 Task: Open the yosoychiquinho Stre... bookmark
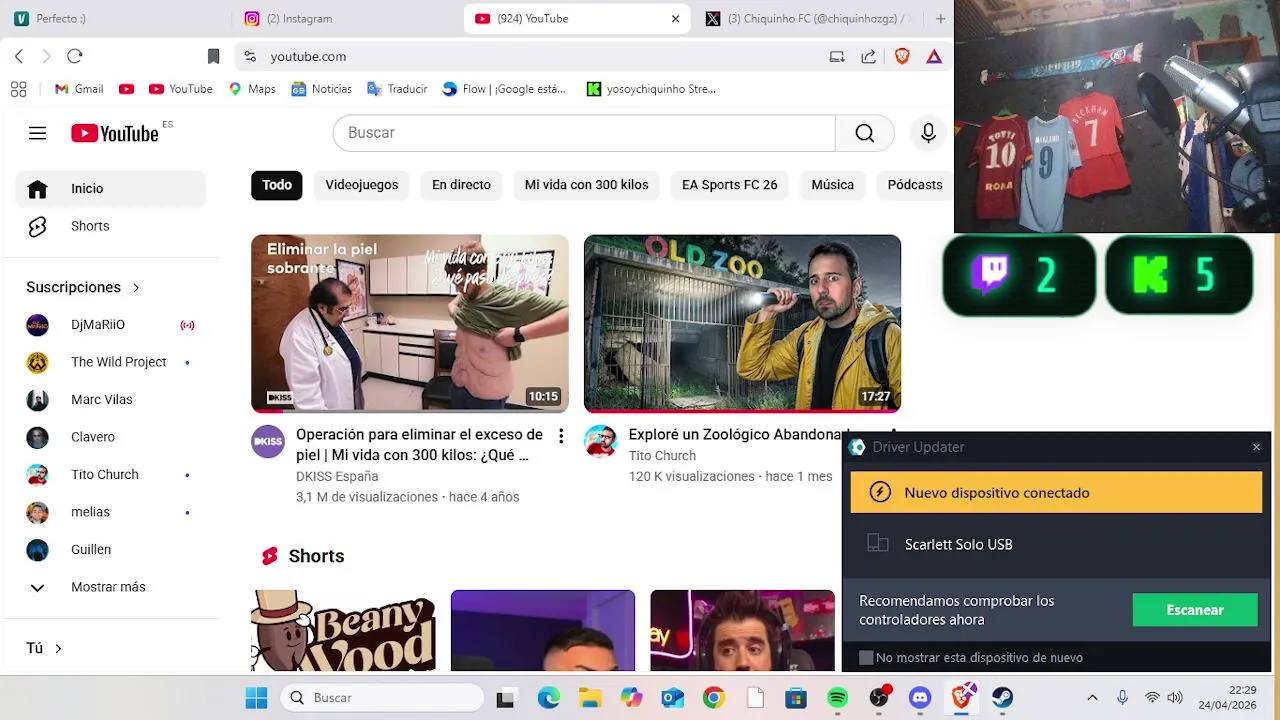[x=651, y=89]
